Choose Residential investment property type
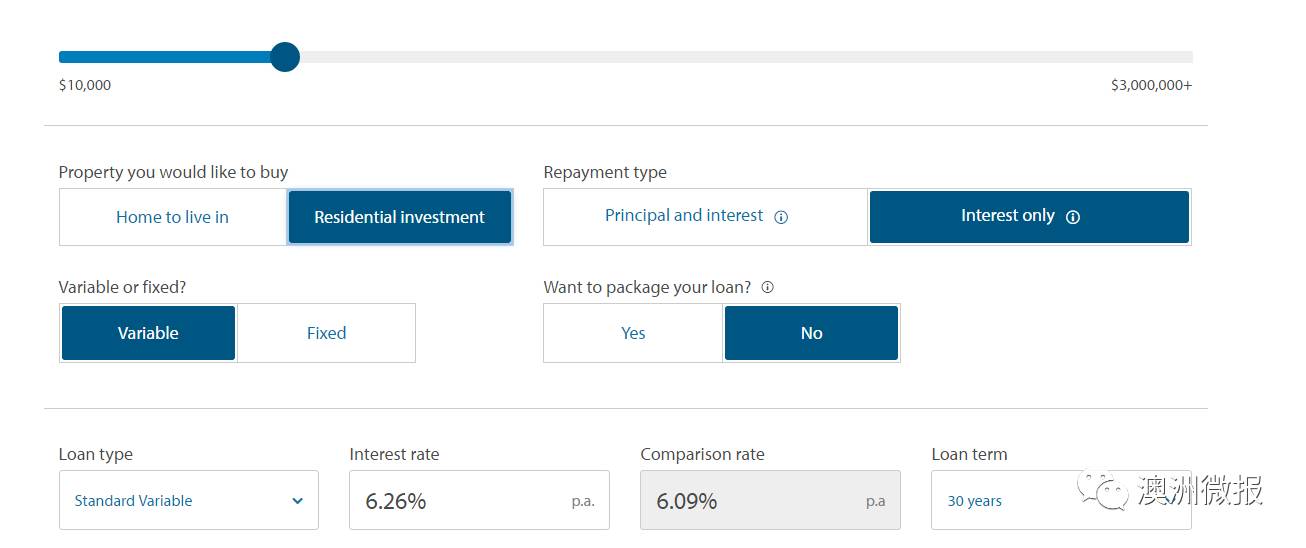This screenshot has width=1306, height=548. (x=399, y=217)
